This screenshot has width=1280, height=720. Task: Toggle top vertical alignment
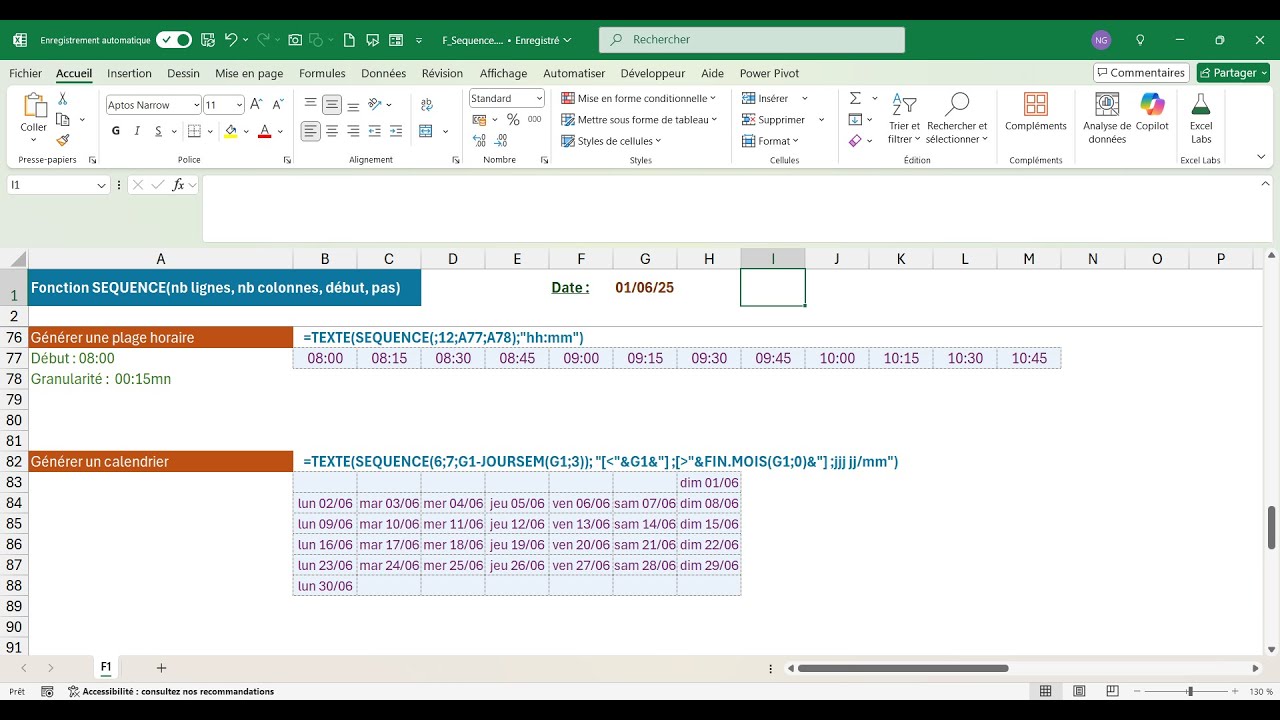pyautogui.click(x=311, y=104)
